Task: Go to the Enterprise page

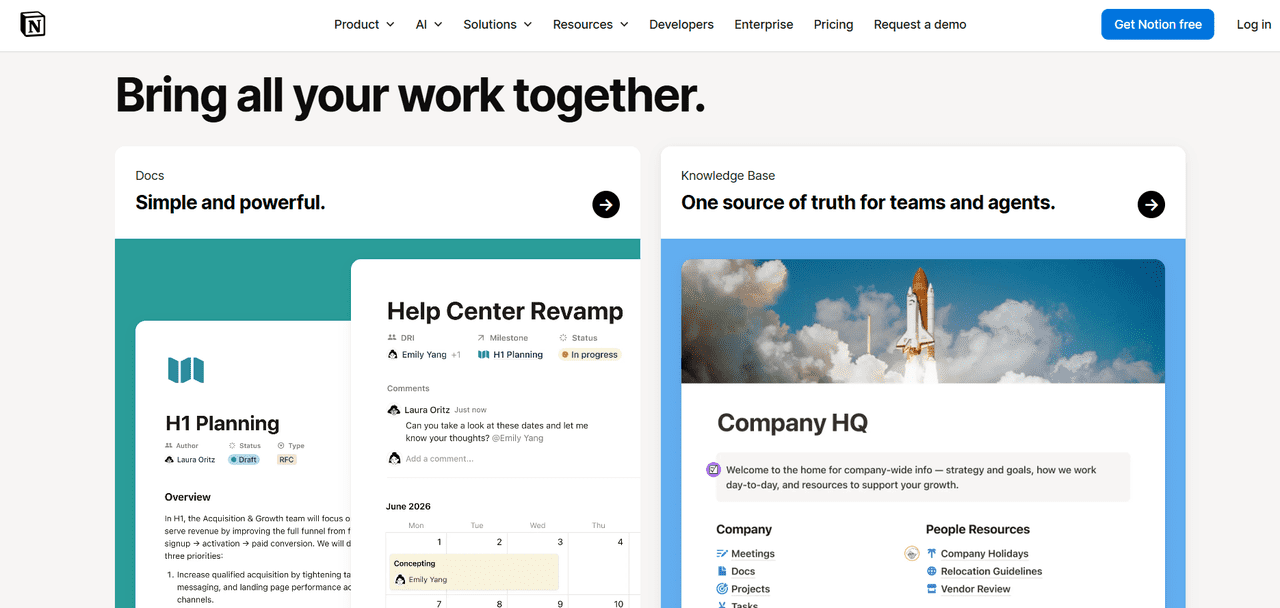Action: click(764, 24)
